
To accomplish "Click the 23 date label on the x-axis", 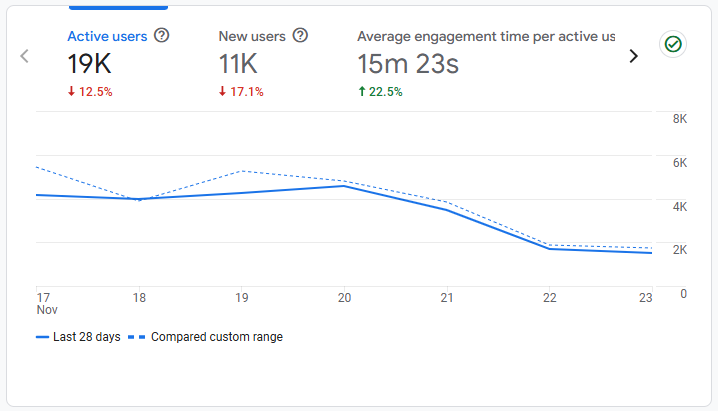I will pyautogui.click(x=645, y=298).
